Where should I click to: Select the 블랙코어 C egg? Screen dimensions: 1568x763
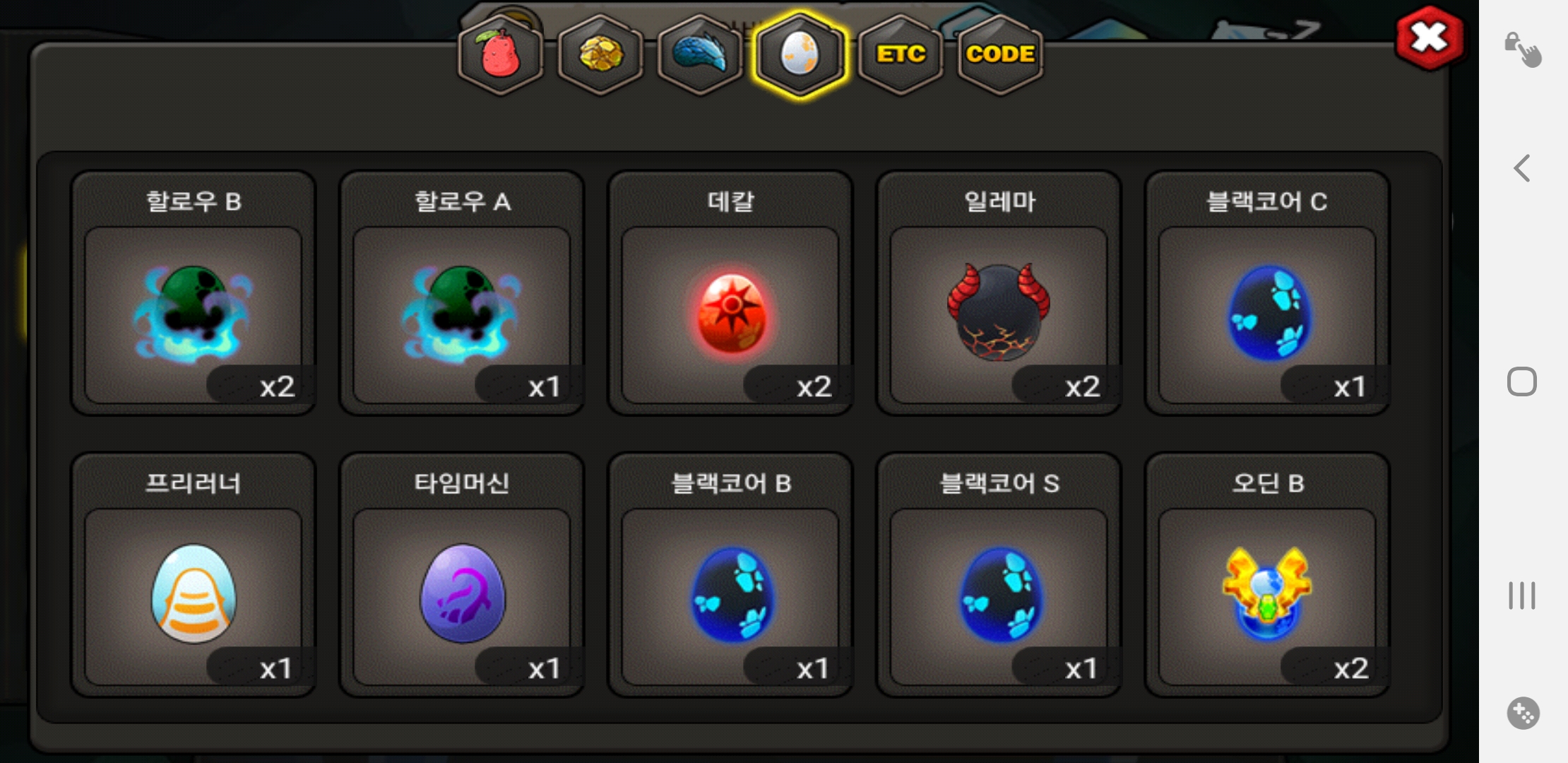(1267, 293)
